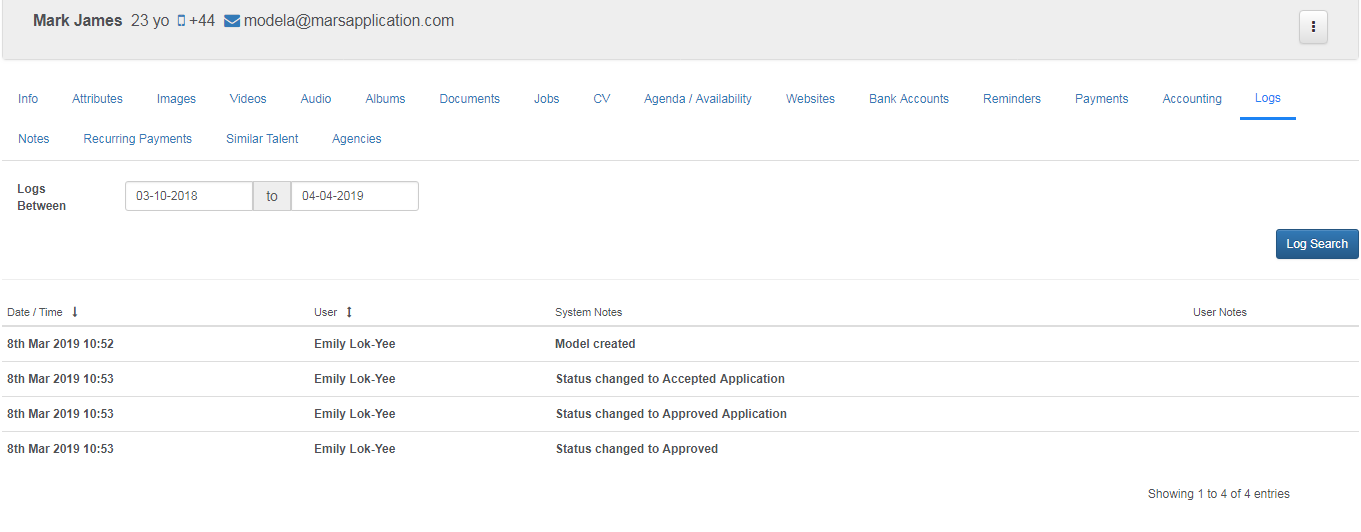Switch to the Accounting tab
This screenshot has height=532, width=1361.
pos(1191,99)
